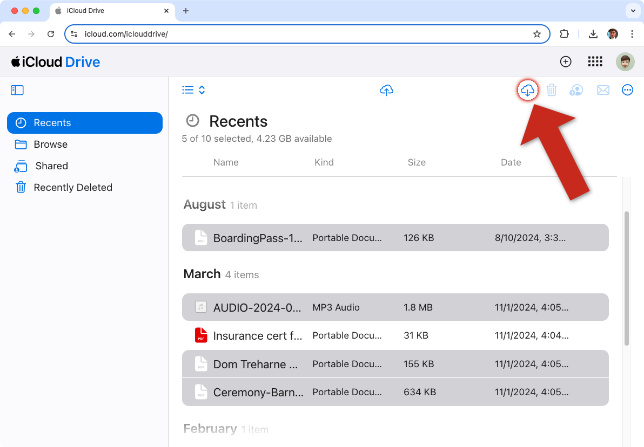Click the iCloud Drive logo

(56, 62)
